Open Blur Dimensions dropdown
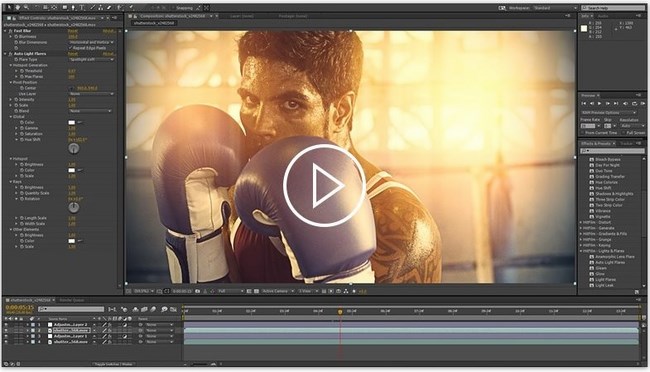Viewport: 650px width, 372px height. click(x=91, y=42)
